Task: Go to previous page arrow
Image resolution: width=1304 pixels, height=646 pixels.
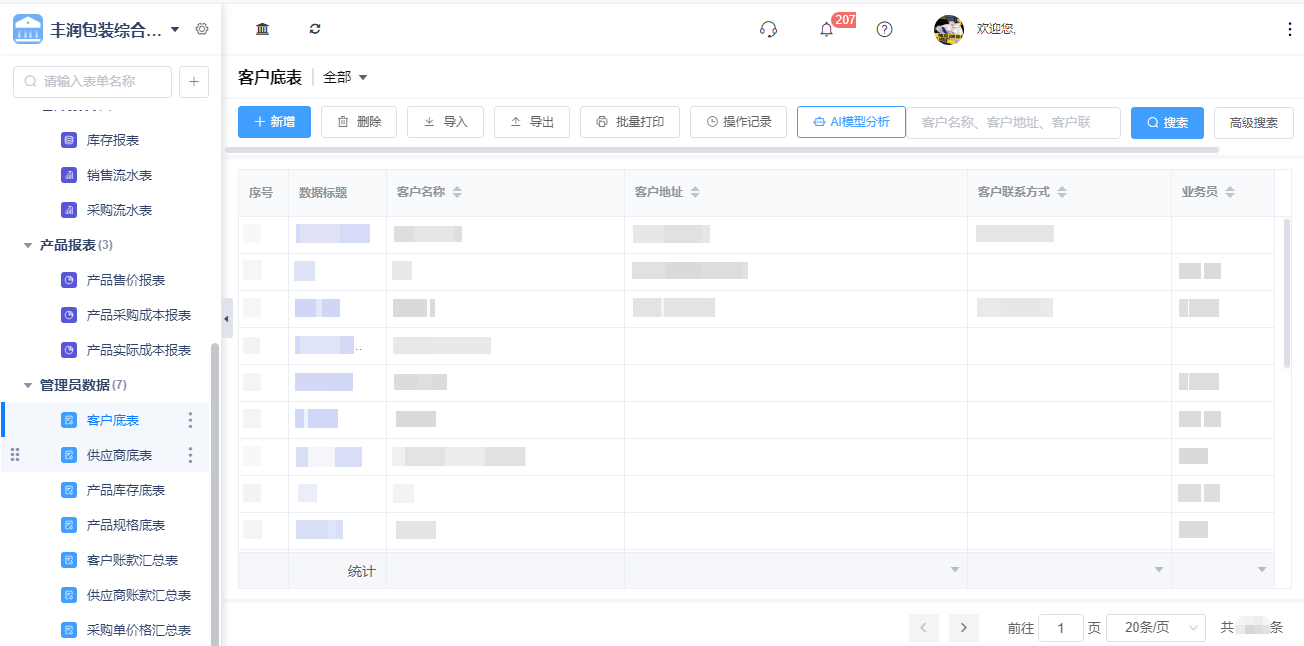Action: tap(923, 628)
